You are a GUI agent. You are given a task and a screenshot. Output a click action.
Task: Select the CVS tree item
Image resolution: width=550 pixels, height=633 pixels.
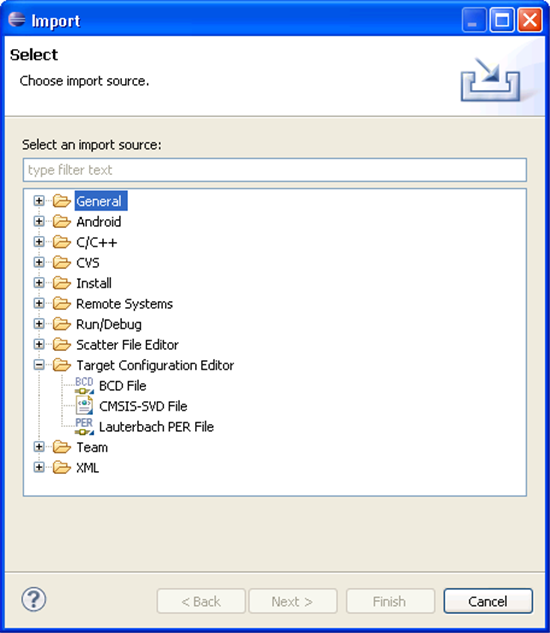point(88,262)
